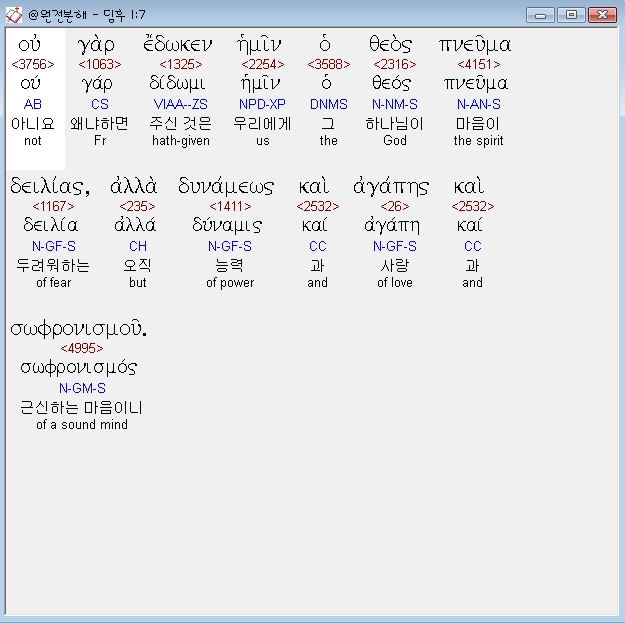The height and width of the screenshot is (623, 625).
Task: Click the Greek word ἡμῖν in the first line
Action: pos(259,44)
